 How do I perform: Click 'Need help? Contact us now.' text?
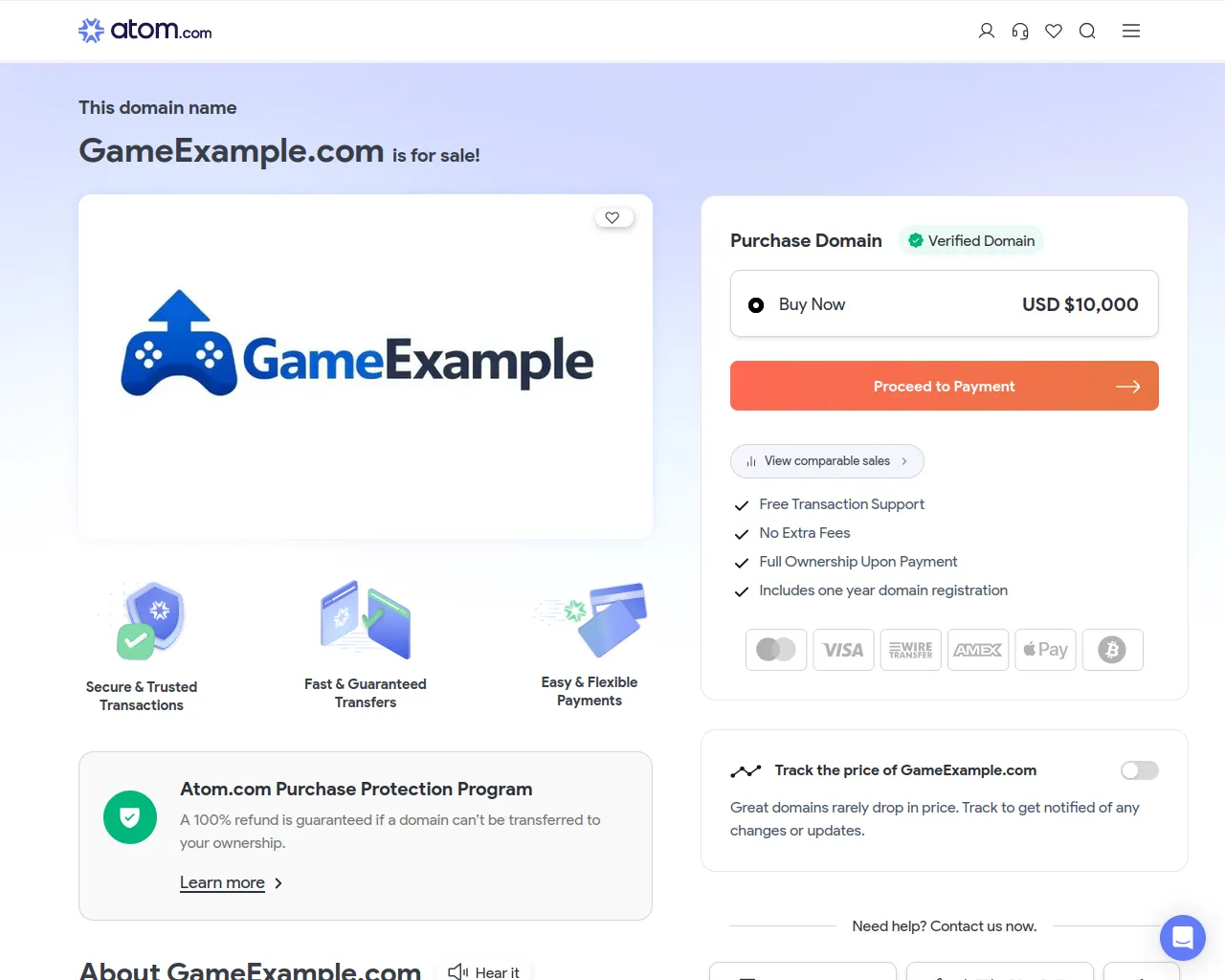(945, 926)
